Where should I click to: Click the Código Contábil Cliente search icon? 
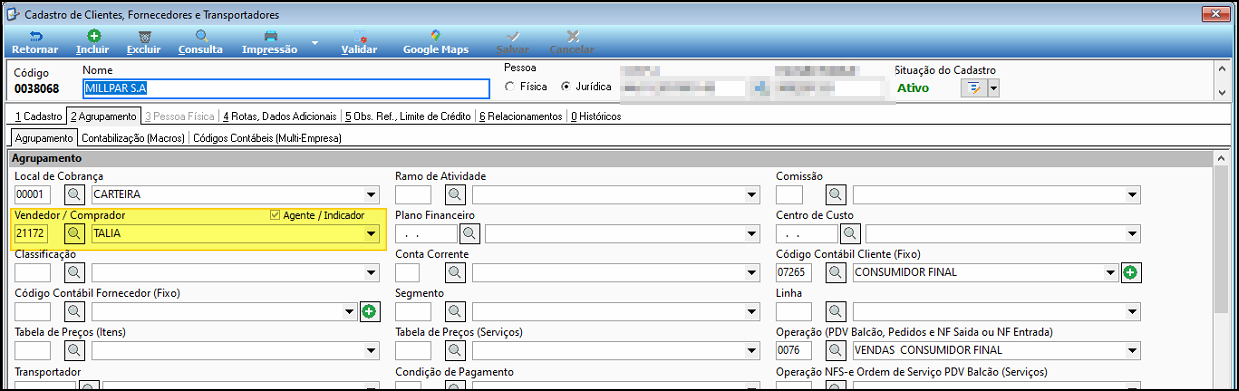[x=836, y=272]
